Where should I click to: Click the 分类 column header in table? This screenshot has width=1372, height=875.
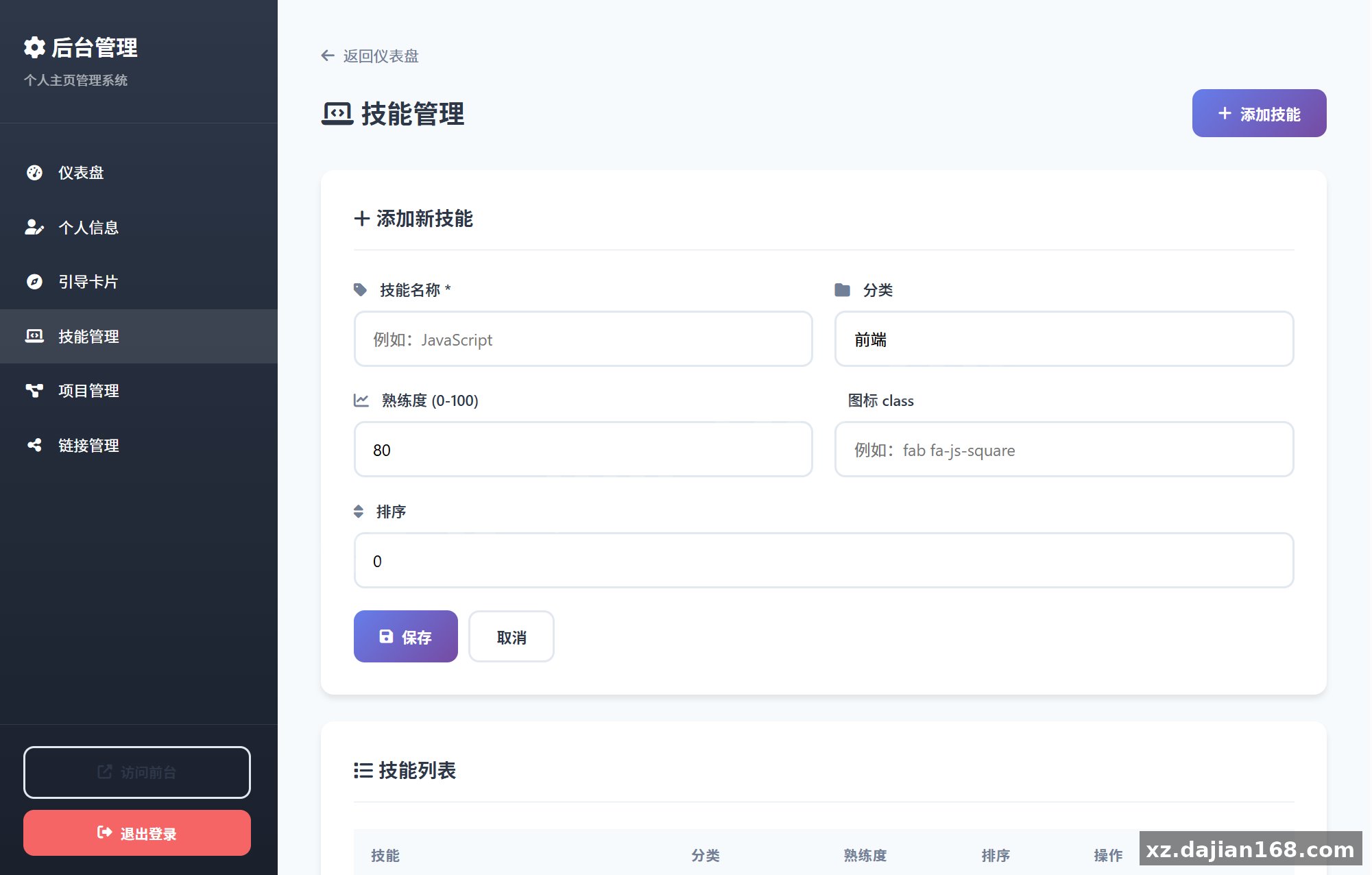click(x=706, y=855)
